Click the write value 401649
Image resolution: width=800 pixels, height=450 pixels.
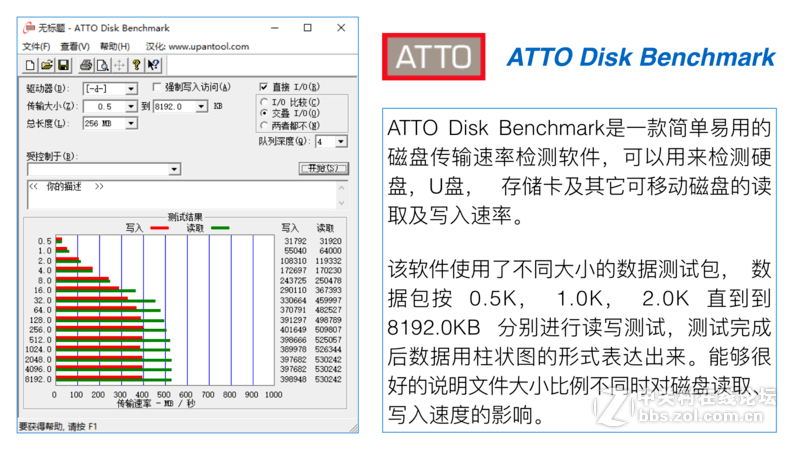point(293,330)
